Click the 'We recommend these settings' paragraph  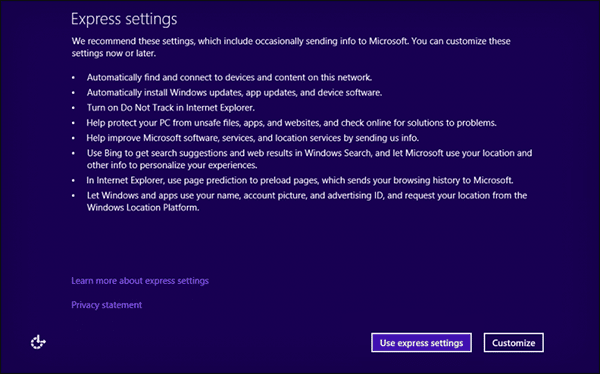click(291, 47)
